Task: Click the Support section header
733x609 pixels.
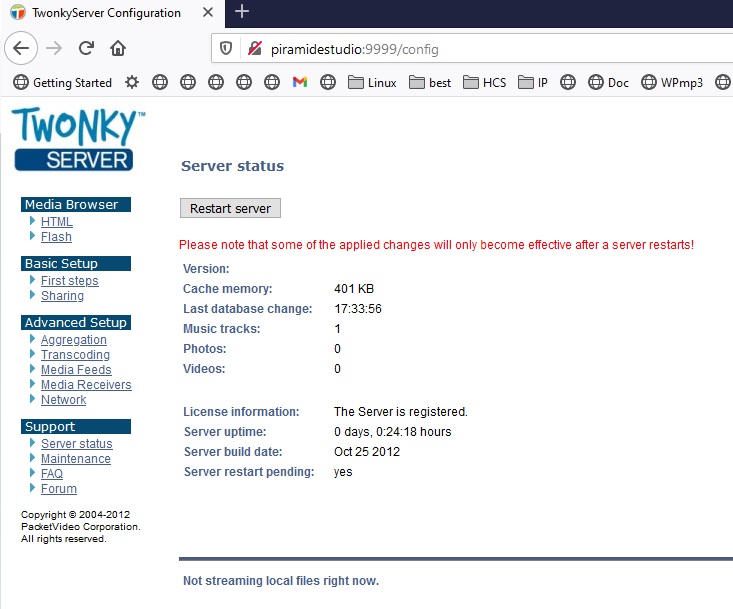Action: pos(76,426)
